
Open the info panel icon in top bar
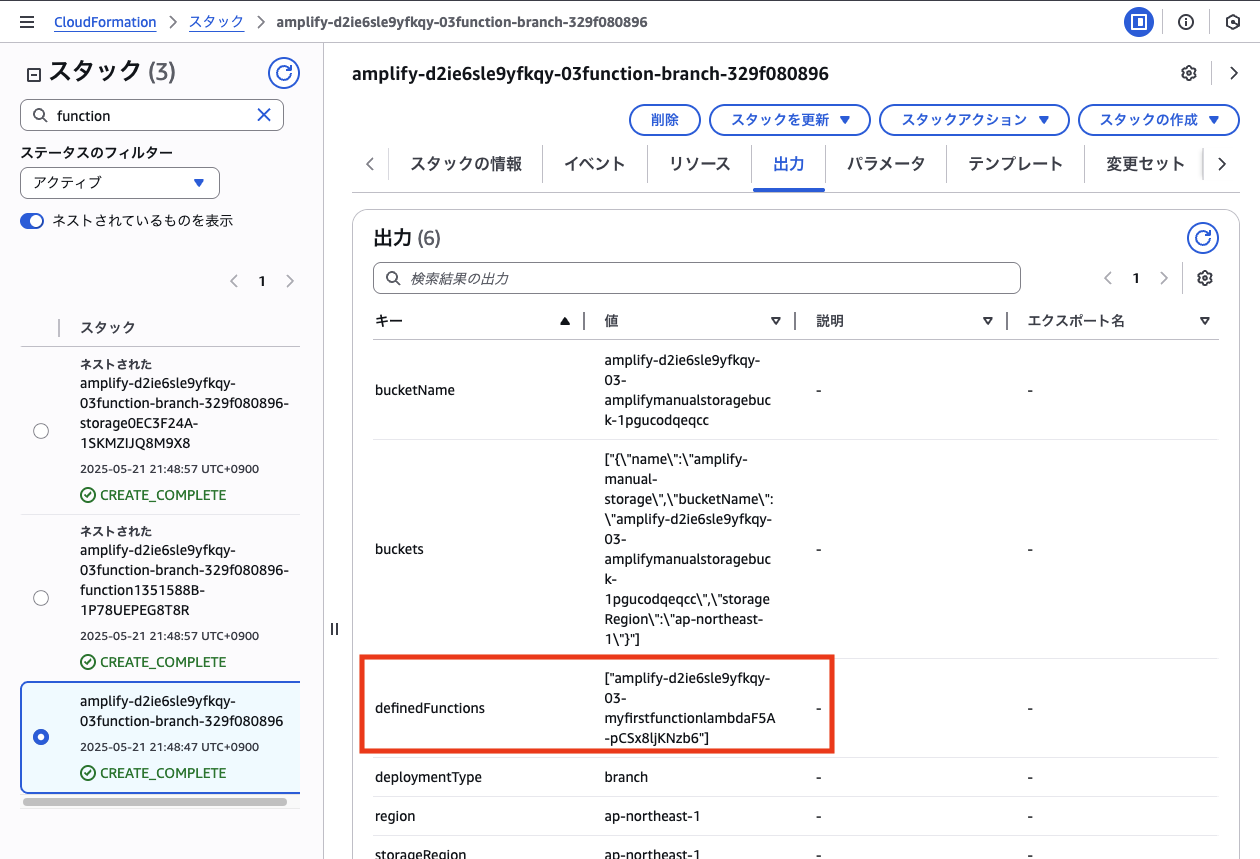coord(1186,21)
